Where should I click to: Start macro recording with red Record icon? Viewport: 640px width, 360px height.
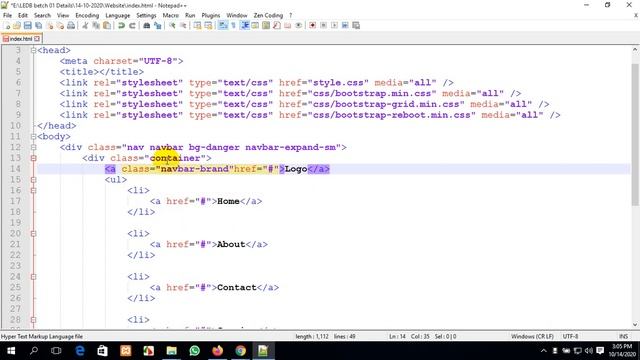pos(313,26)
